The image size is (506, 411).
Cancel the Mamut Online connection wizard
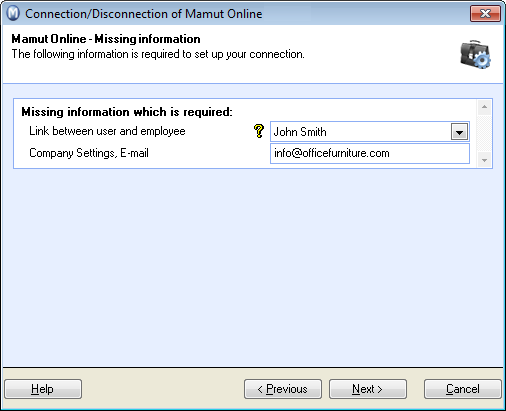click(463, 389)
